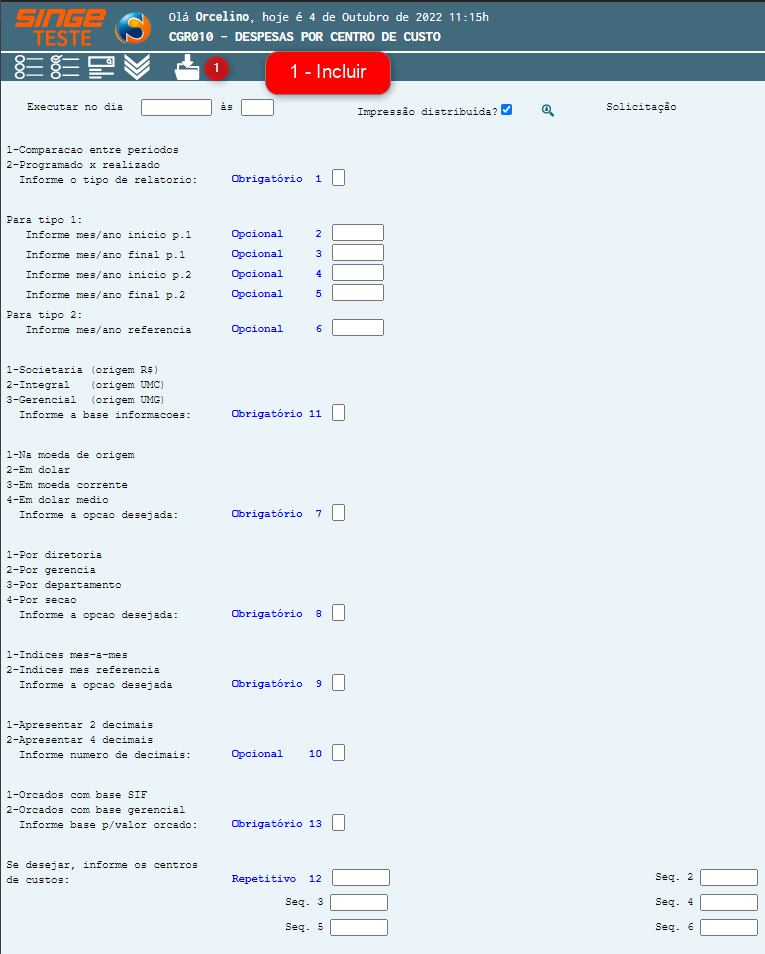Screen dimensions: 765x954
Task: Toggle the Impressão distribuída checkbox
Action: (506, 110)
